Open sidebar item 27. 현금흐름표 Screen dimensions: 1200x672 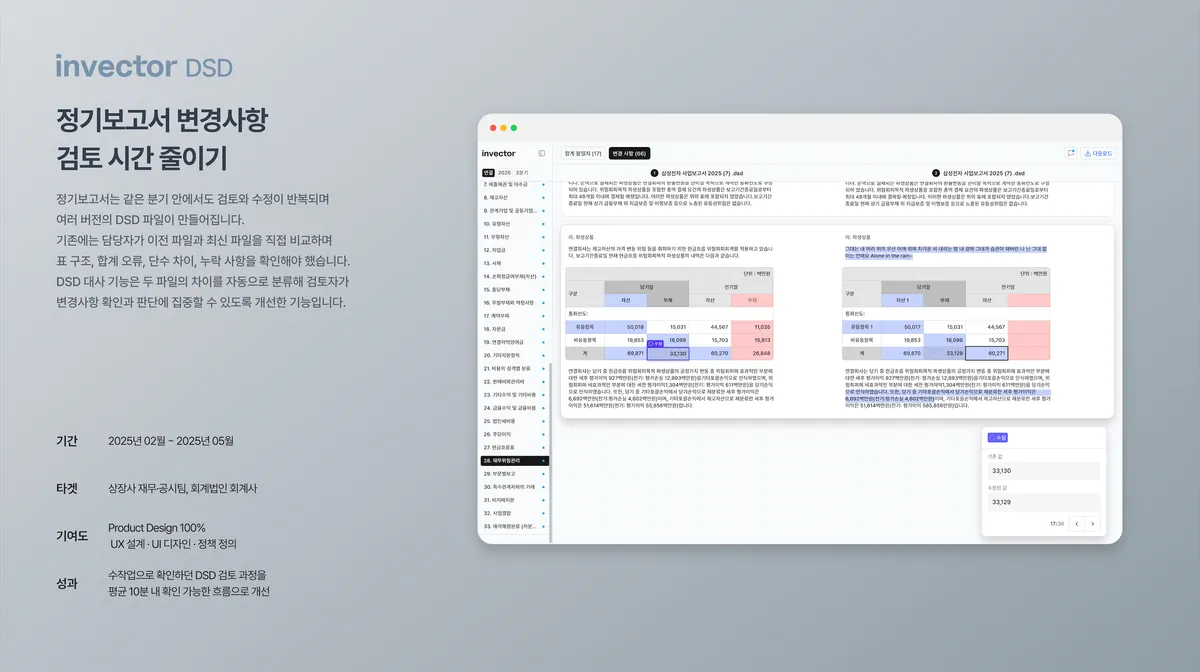pos(515,447)
